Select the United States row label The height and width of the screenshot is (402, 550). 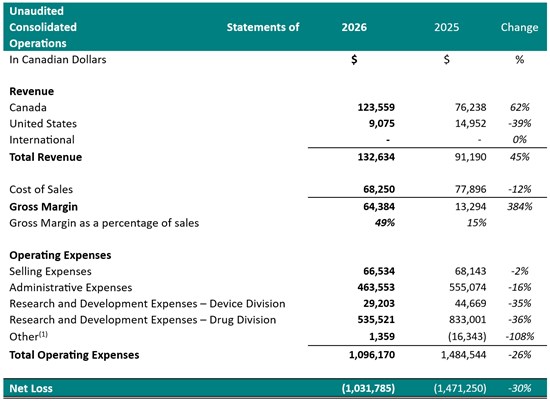pyautogui.click(x=43, y=123)
